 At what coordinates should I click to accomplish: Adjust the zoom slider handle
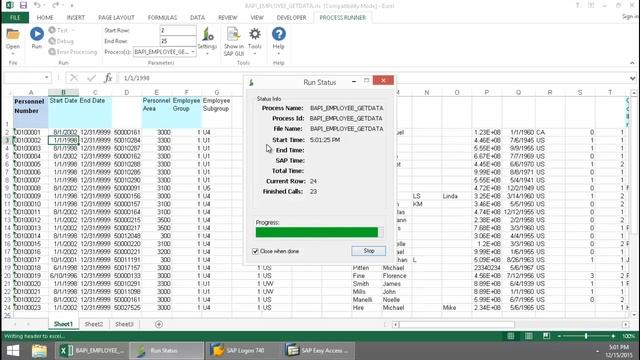pyautogui.click(x=586, y=336)
